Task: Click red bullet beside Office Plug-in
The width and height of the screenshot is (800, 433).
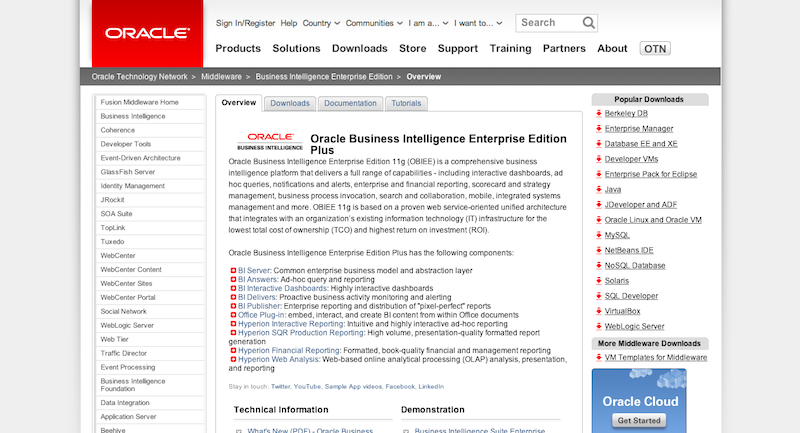Action: click(x=233, y=315)
